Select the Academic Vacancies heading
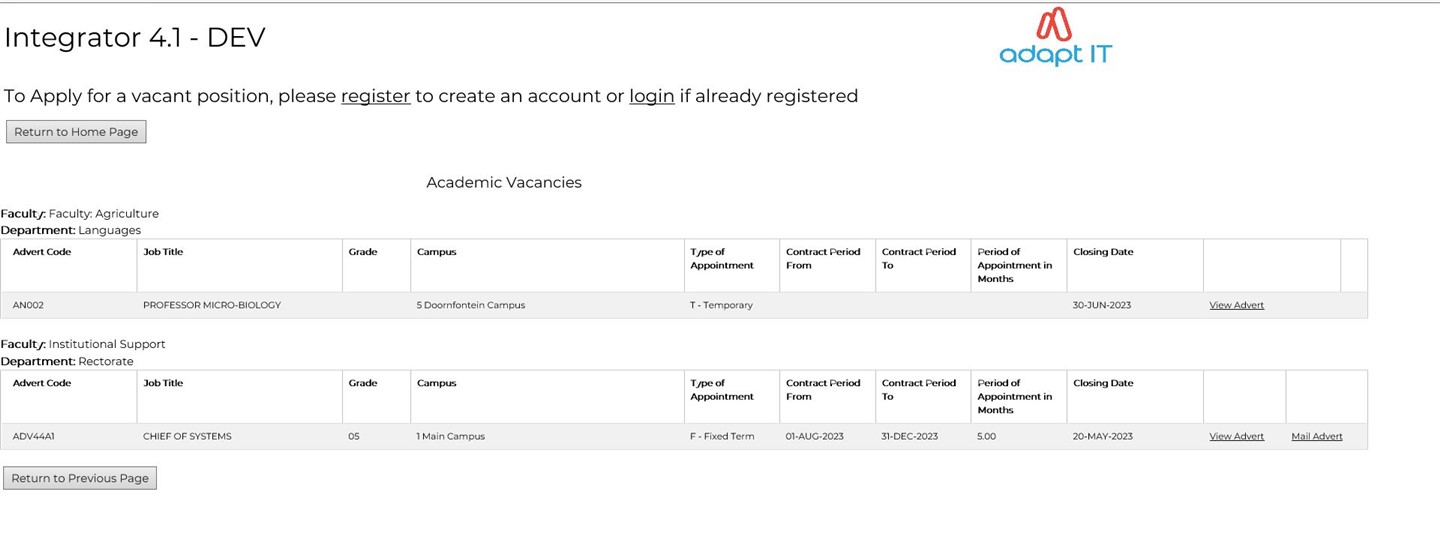Screen dimensions: 1440x548 pos(503,182)
